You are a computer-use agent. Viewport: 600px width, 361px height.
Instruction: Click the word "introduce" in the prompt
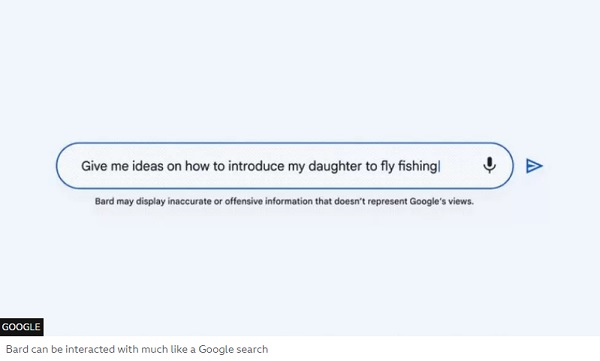pos(253,166)
